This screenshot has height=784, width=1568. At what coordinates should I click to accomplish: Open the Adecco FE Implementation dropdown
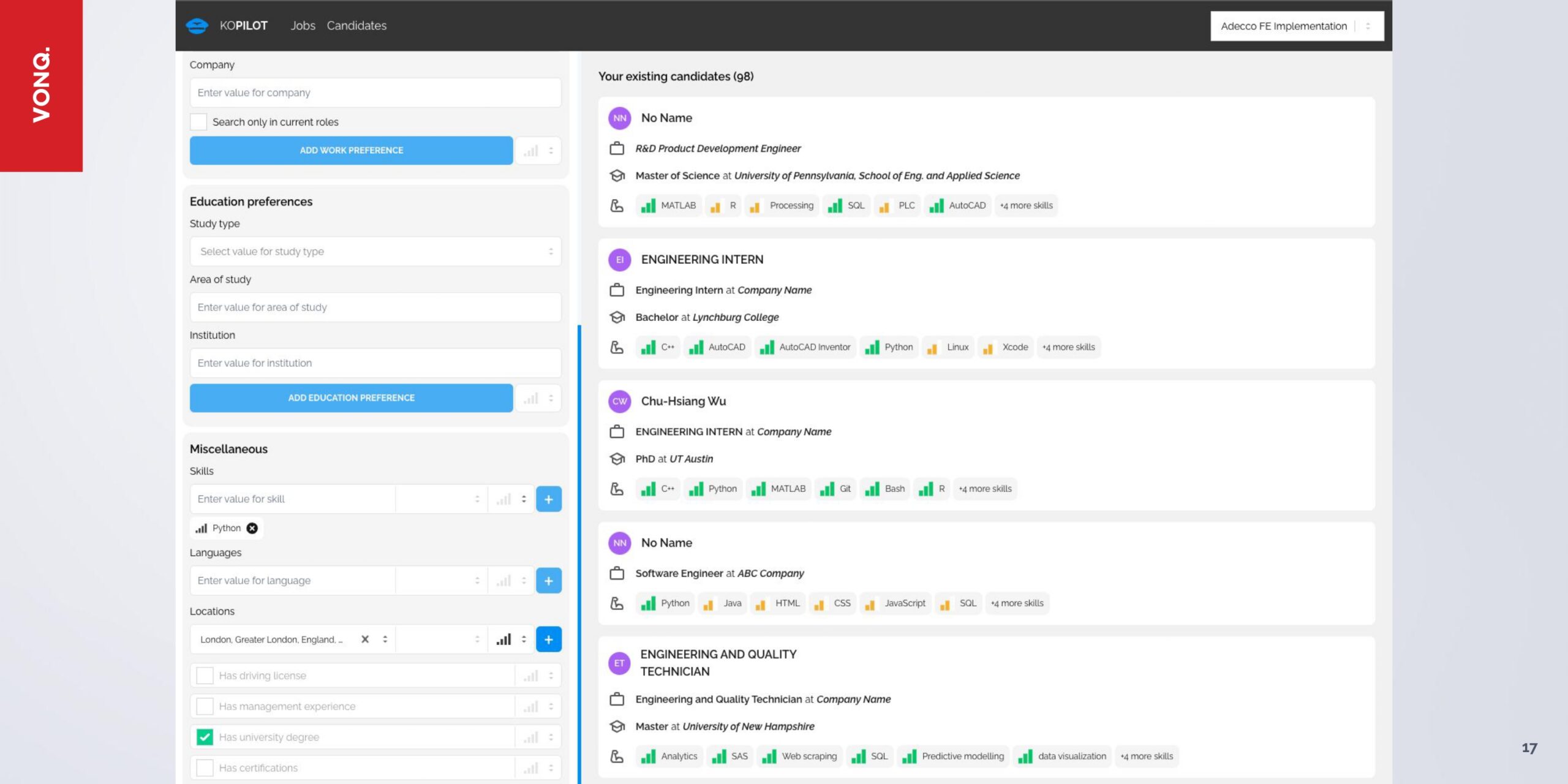tap(1296, 25)
